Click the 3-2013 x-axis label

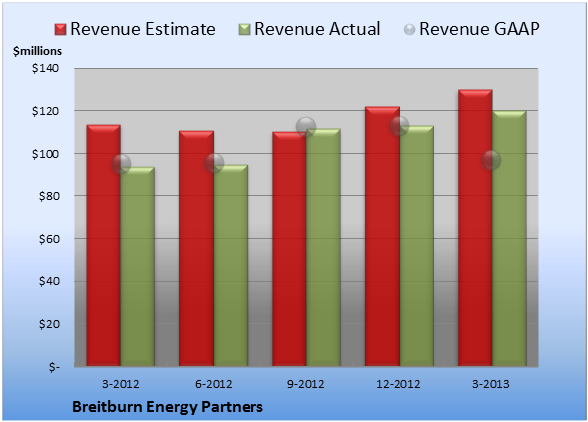point(491,384)
